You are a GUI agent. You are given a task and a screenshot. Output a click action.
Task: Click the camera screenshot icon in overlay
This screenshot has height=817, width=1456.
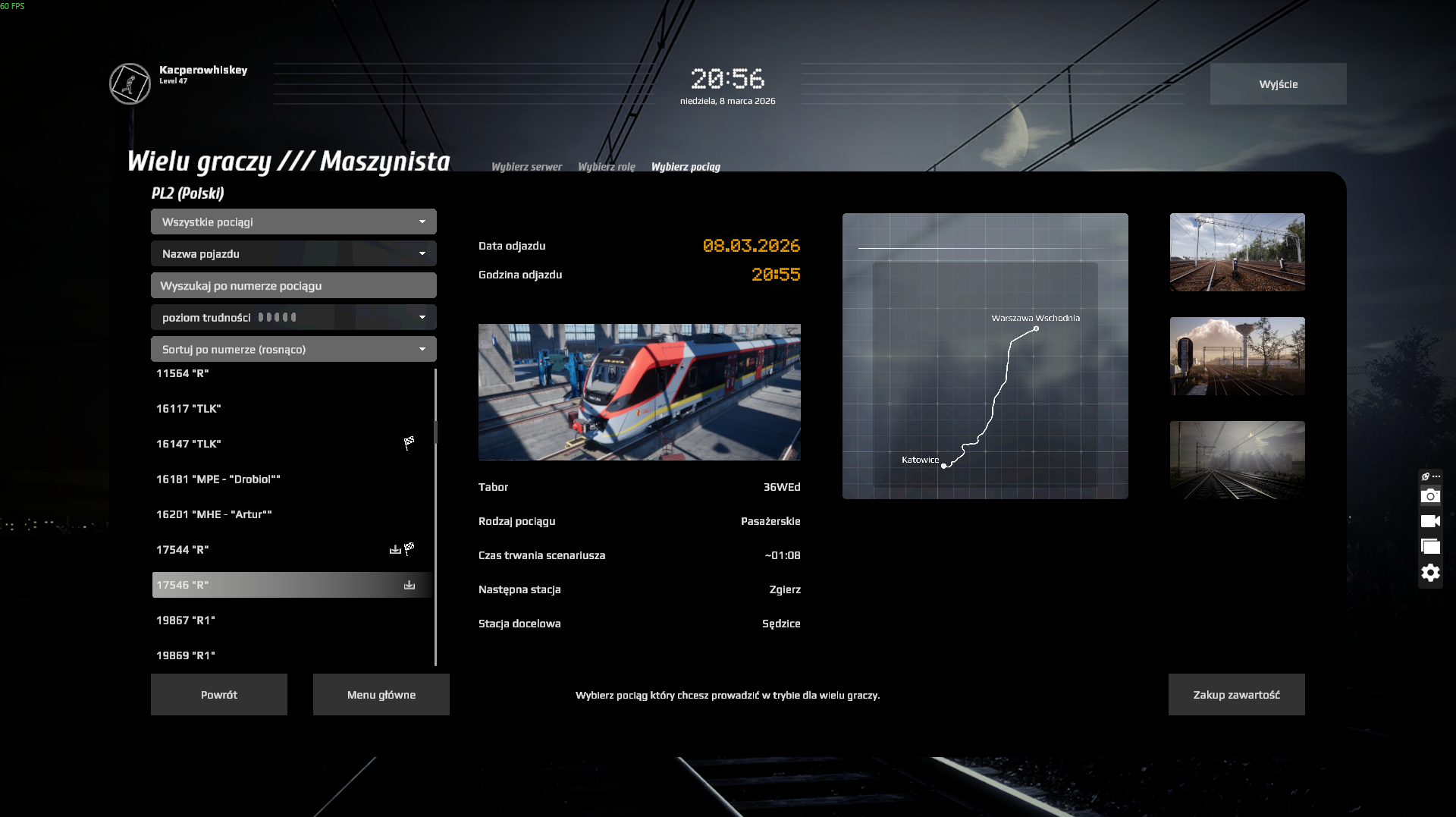(1430, 496)
